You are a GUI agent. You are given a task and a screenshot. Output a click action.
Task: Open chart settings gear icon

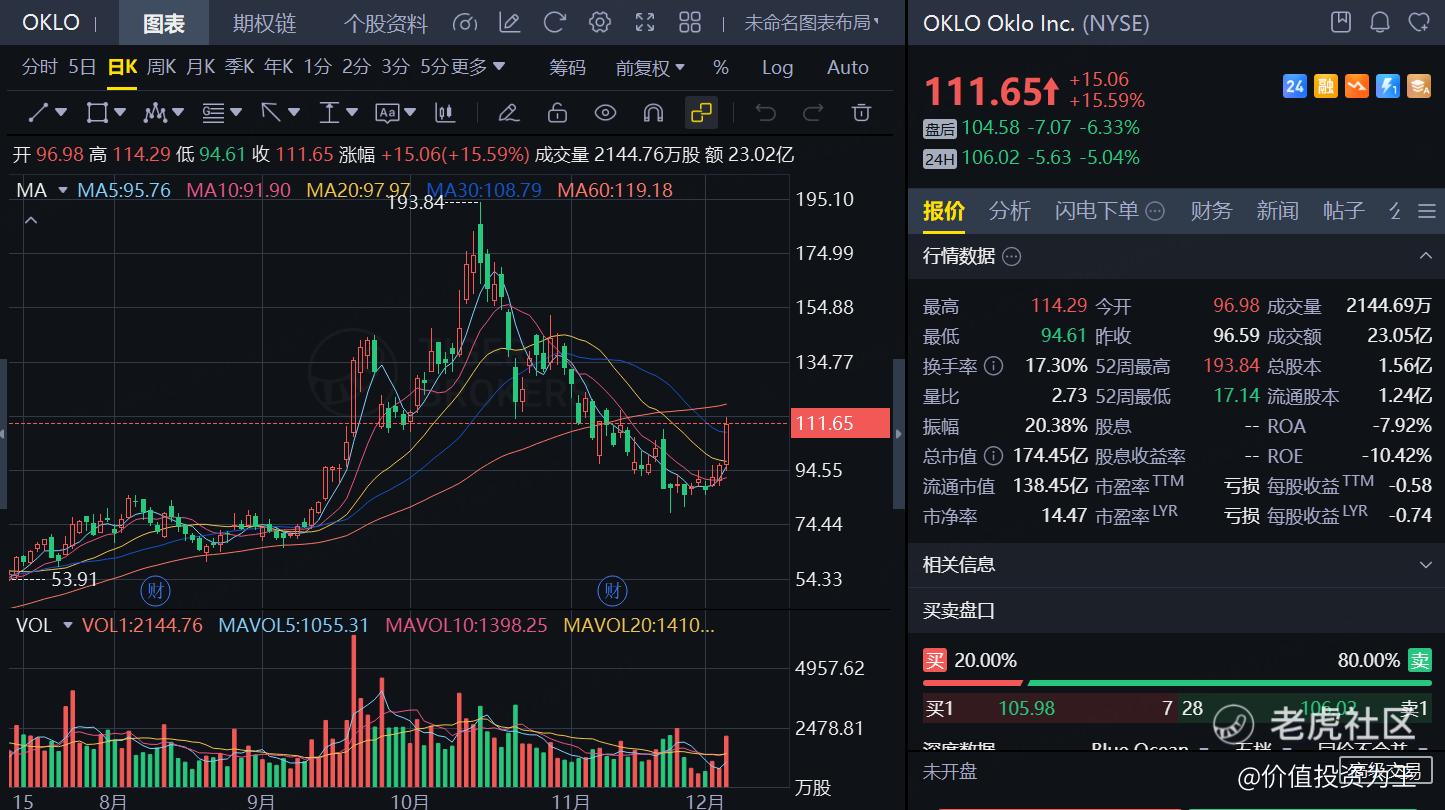[x=599, y=22]
